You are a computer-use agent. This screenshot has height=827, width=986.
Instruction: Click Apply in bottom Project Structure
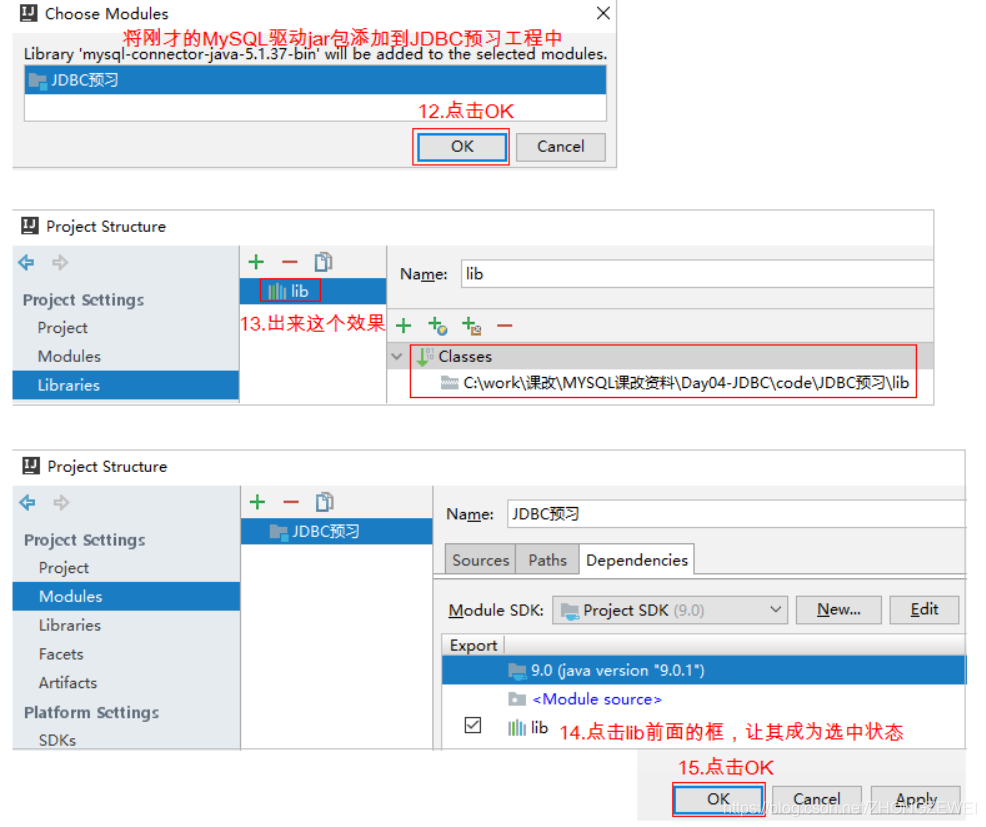(916, 799)
